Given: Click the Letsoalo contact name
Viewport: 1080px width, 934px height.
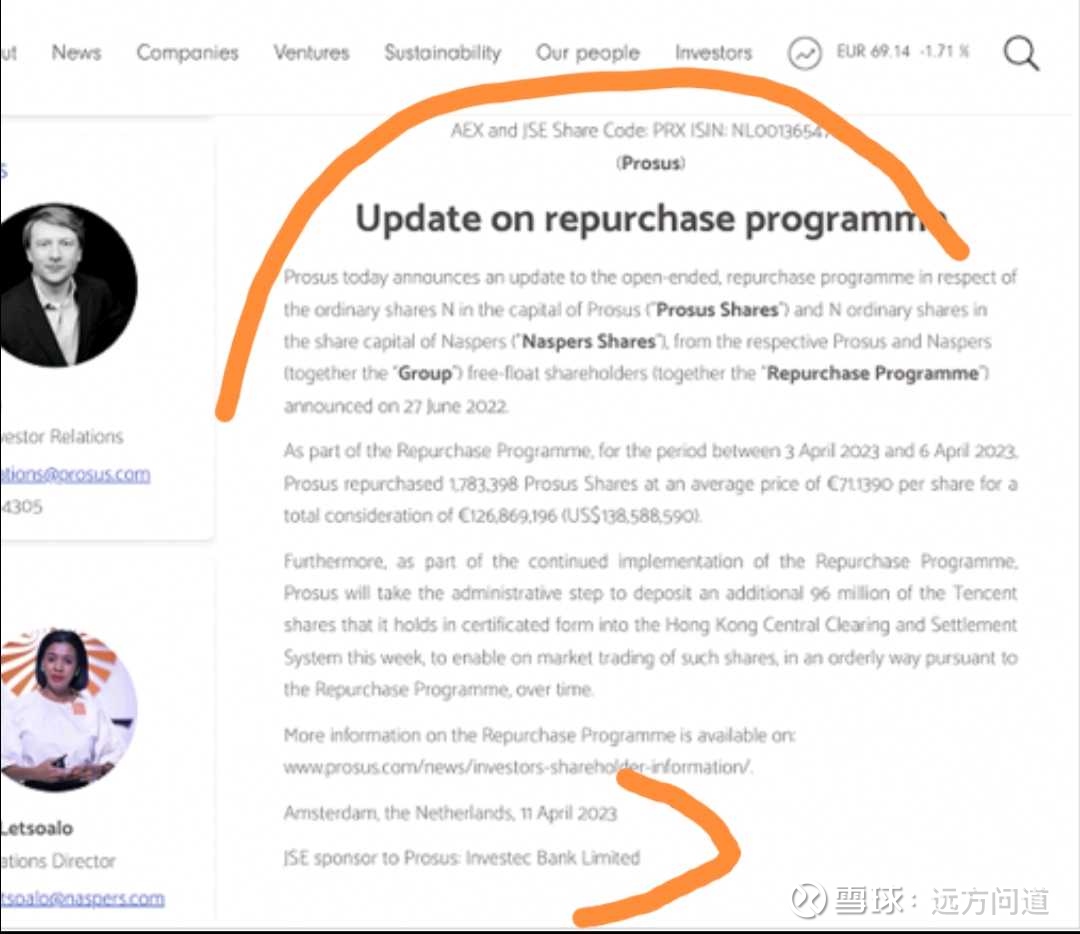Looking at the screenshot, I should point(37,828).
